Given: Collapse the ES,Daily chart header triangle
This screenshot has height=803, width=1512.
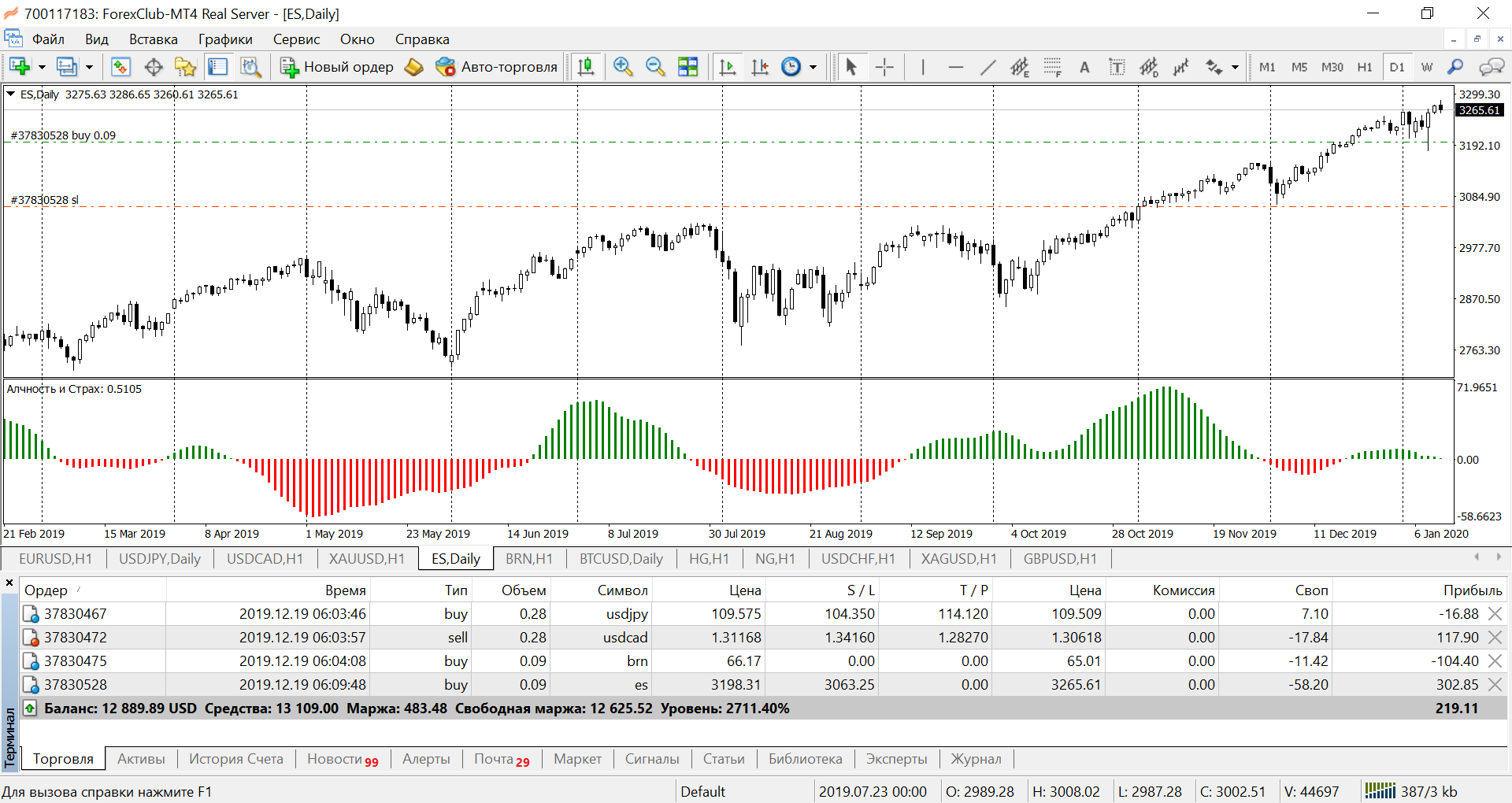Looking at the screenshot, I should (11, 94).
